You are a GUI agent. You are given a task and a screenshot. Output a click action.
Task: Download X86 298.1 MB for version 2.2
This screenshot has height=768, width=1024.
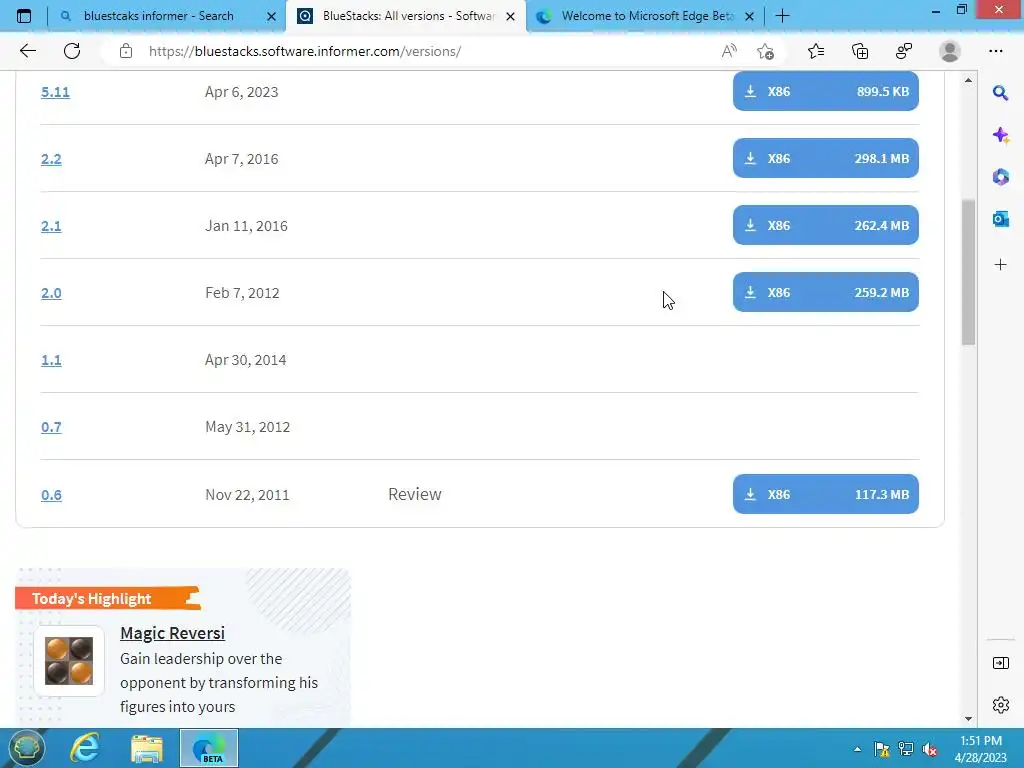tap(825, 158)
